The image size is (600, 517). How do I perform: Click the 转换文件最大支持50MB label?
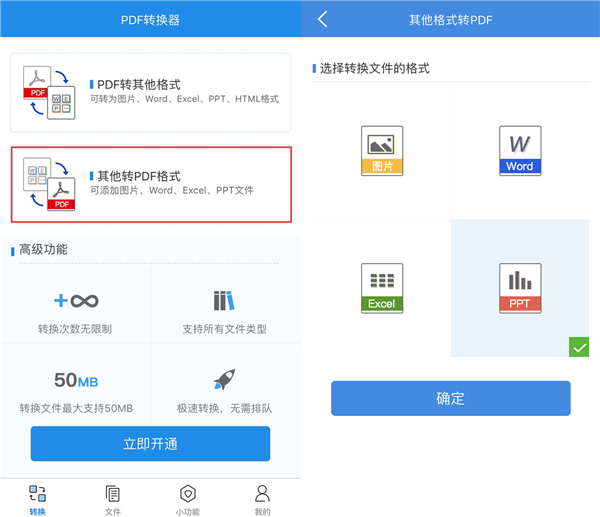click(76, 408)
